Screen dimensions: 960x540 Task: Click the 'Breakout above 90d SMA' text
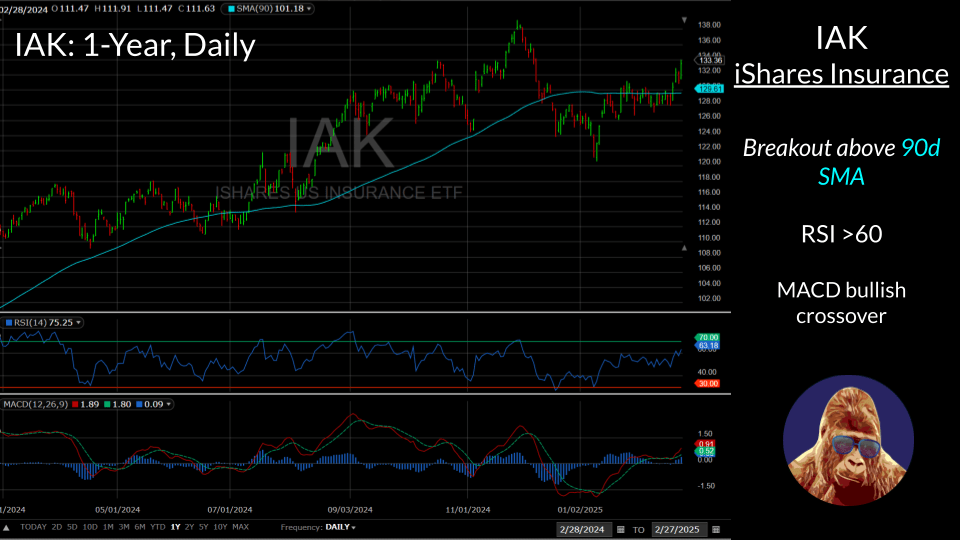click(x=841, y=162)
